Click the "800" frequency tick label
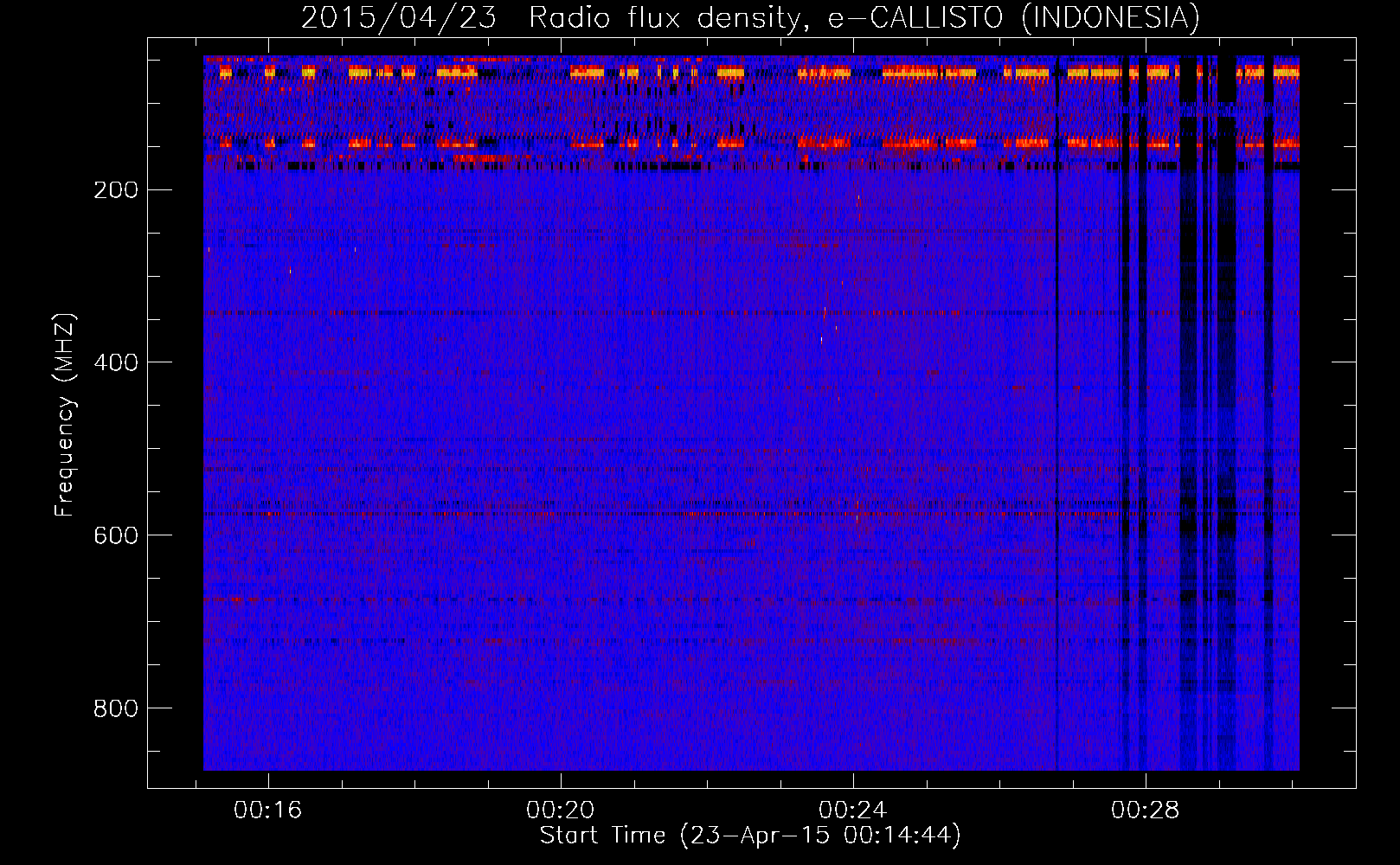 point(116,708)
